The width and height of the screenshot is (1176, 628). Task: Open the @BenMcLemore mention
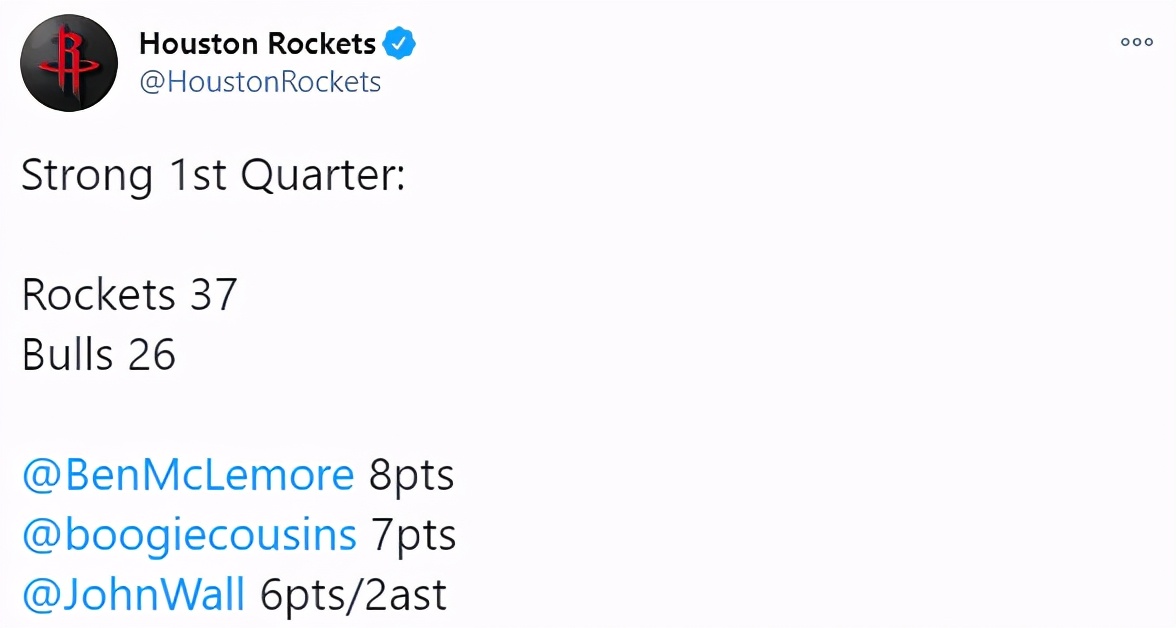(x=188, y=474)
